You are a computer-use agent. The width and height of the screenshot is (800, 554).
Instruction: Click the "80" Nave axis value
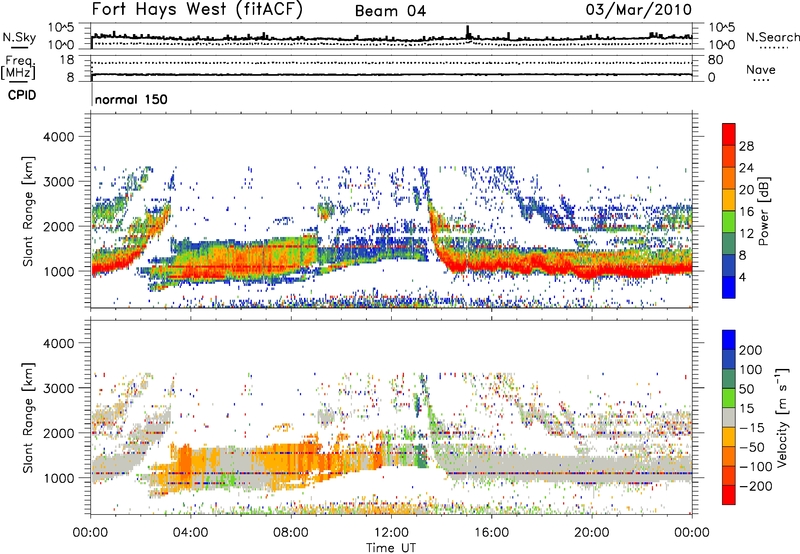coord(715,60)
